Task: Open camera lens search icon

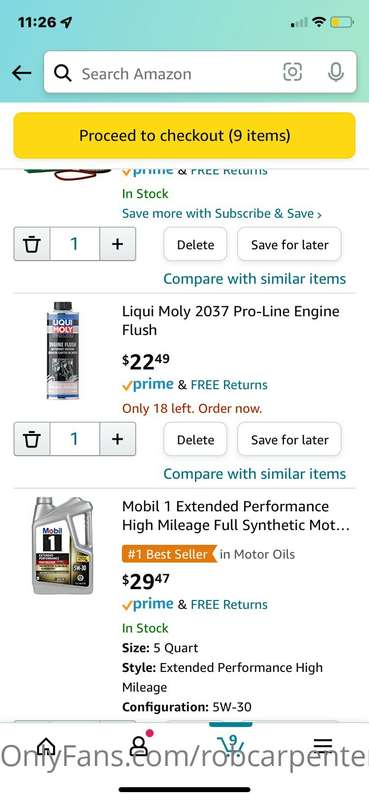Action: [292, 72]
